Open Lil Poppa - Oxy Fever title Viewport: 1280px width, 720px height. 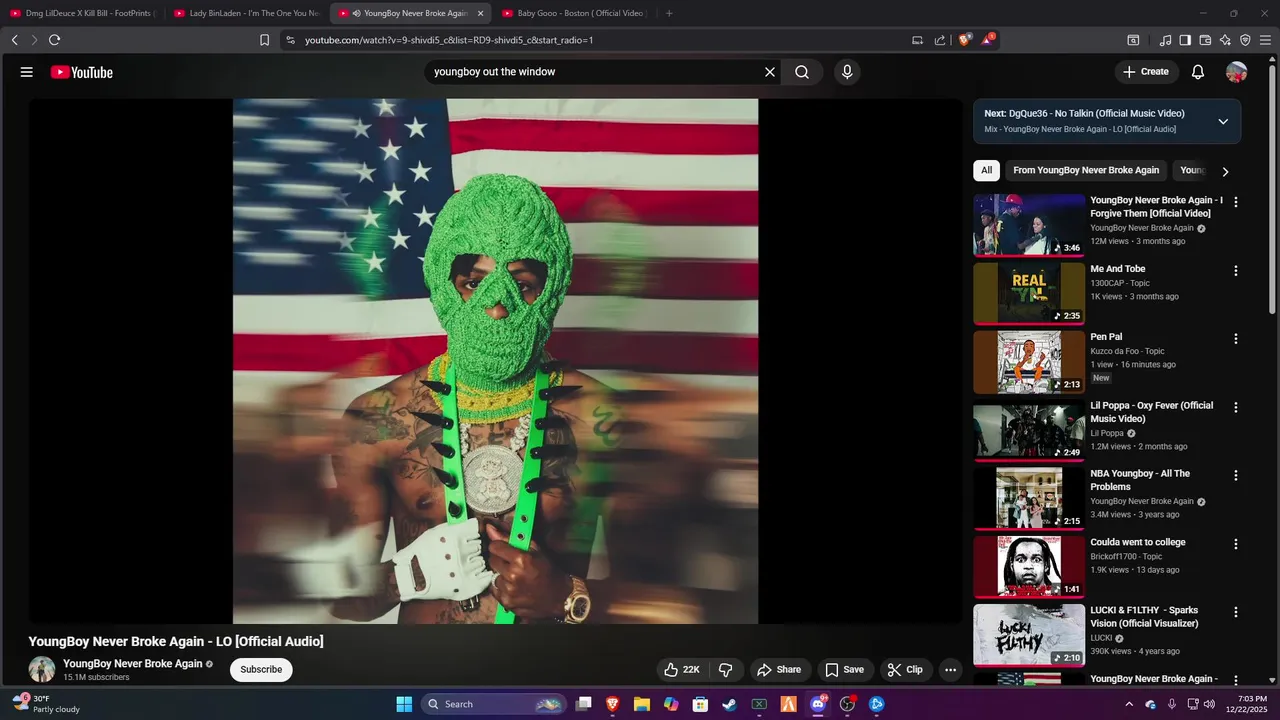[1151, 412]
